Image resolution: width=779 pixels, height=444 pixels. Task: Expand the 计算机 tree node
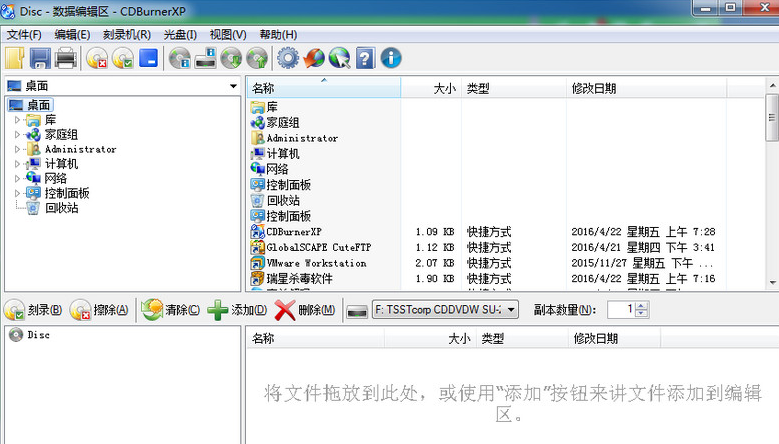[17, 164]
